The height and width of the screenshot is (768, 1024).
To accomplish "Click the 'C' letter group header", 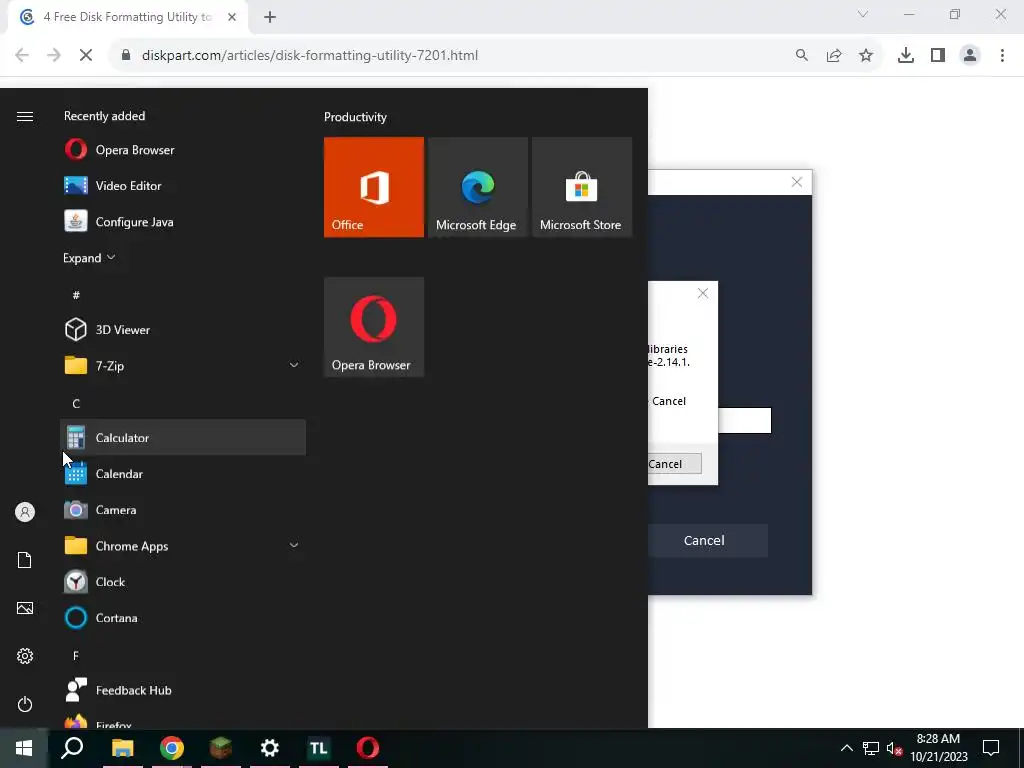I will 76,404.
